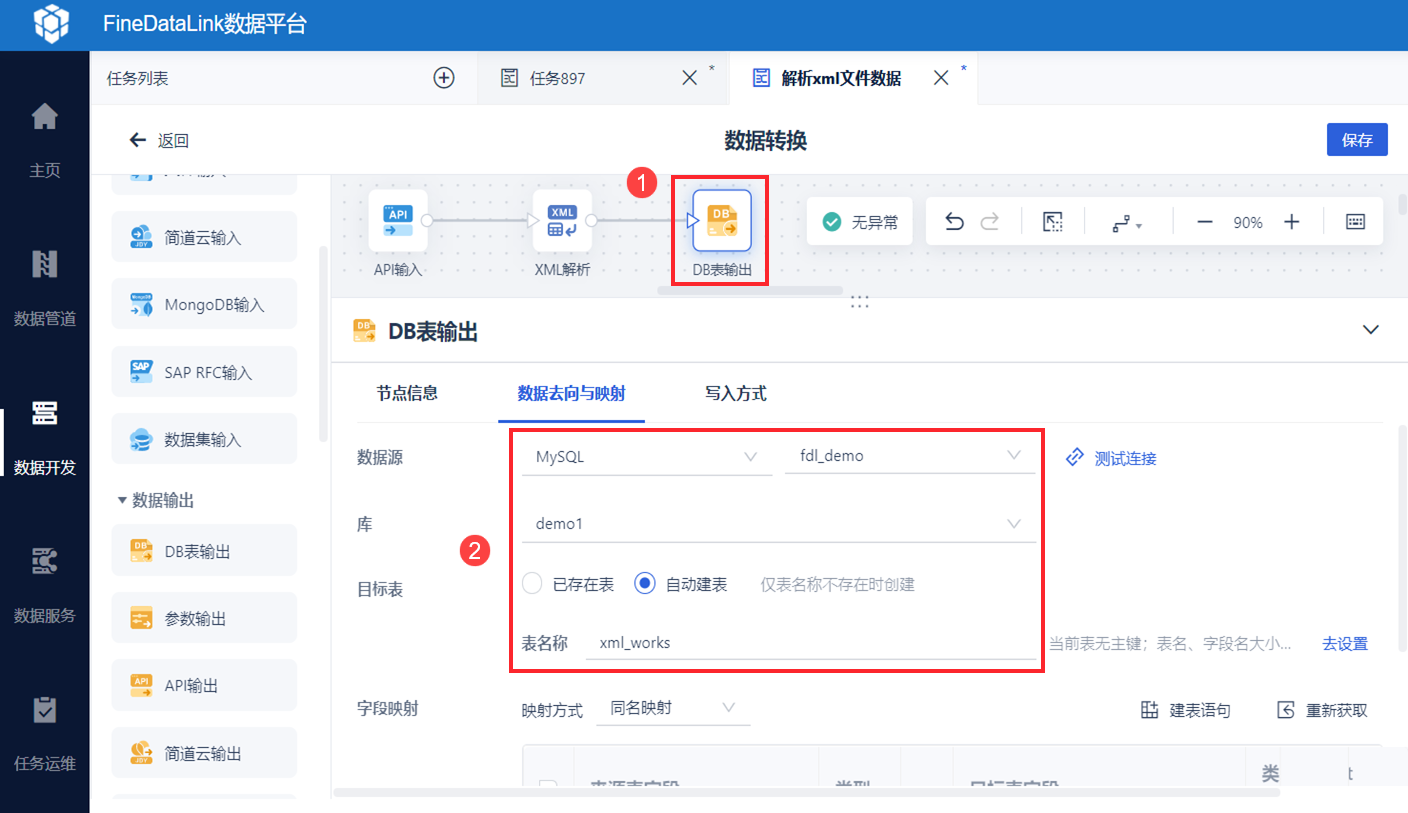Viewport: 1408px width, 813px height.
Task: Click the 建表语句 button
Action: pos(1186,711)
